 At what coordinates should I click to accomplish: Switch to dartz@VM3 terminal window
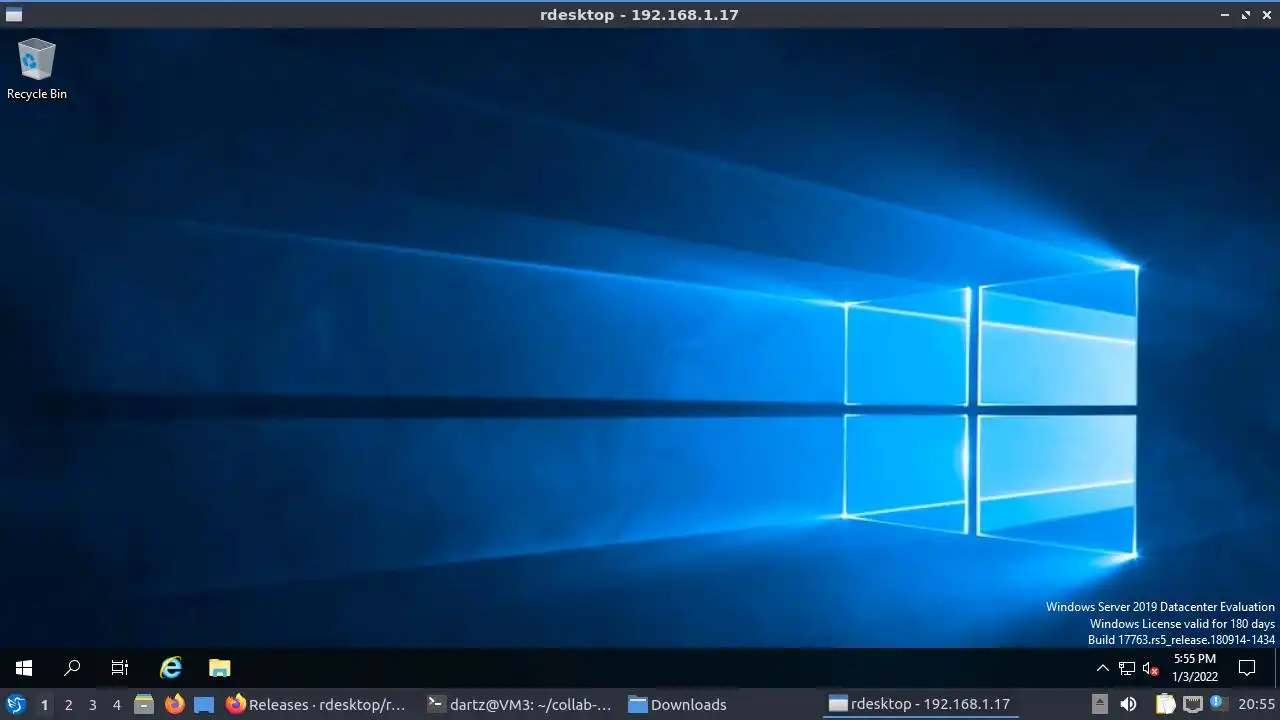click(520, 704)
